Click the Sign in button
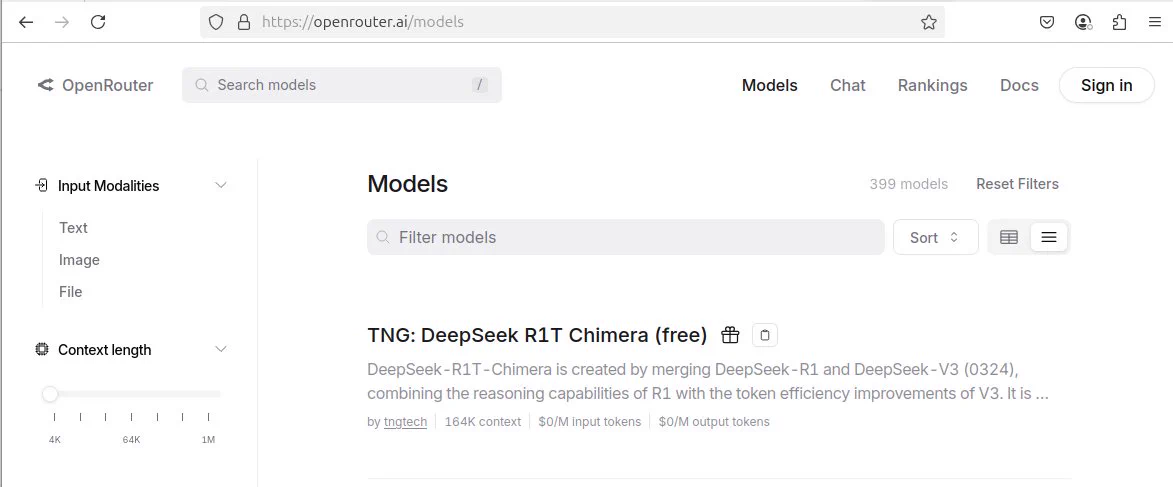The image size is (1173, 487). pos(1106,85)
